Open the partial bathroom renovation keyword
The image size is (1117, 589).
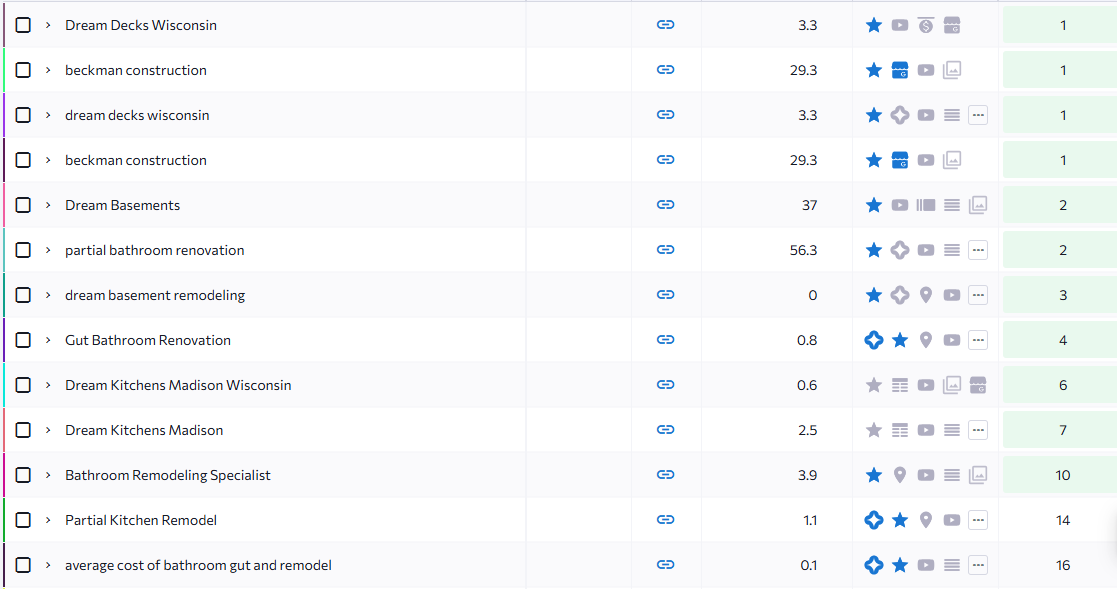pyautogui.click(x=154, y=250)
